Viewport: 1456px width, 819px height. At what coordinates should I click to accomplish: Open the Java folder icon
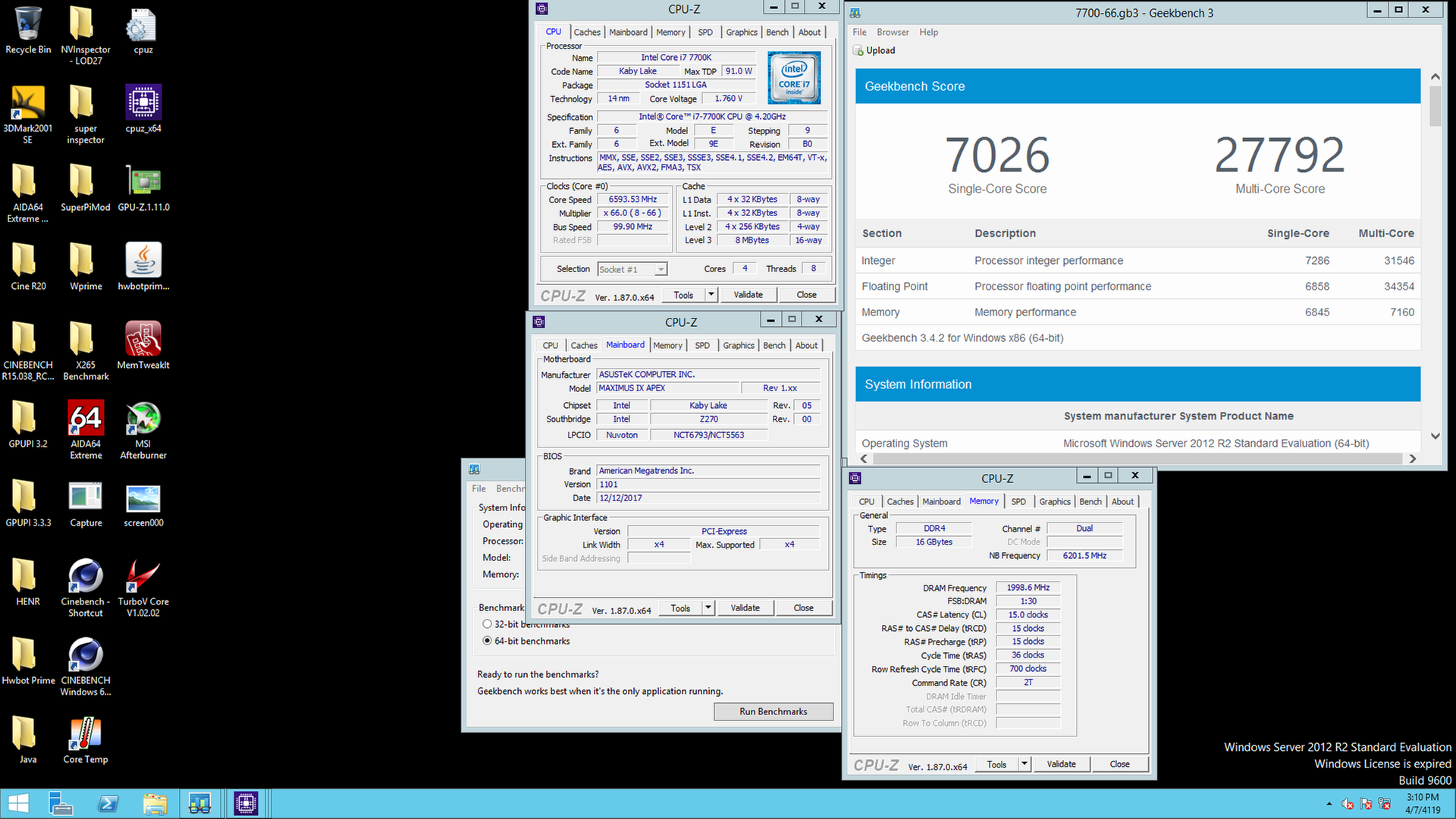[28, 739]
